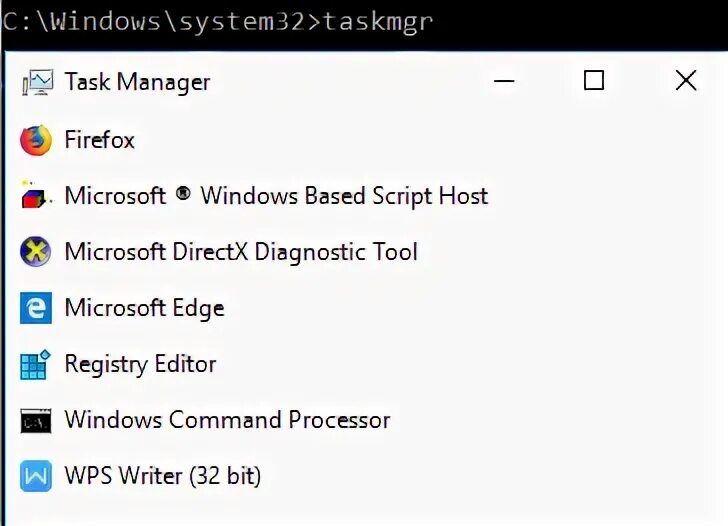Minimize the Task Manager window

(504, 81)
